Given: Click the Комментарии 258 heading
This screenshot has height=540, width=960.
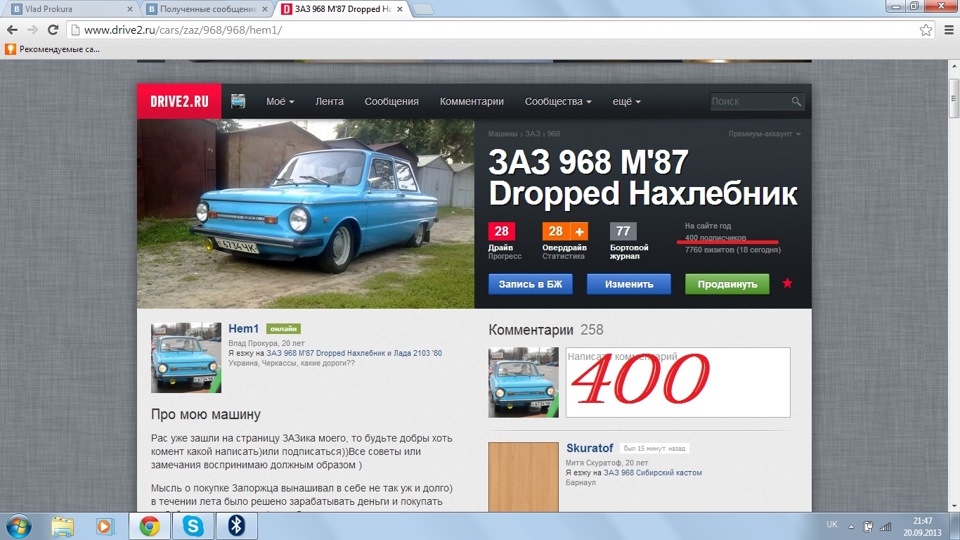Looking at the screenshot, I should coord(546,329).
